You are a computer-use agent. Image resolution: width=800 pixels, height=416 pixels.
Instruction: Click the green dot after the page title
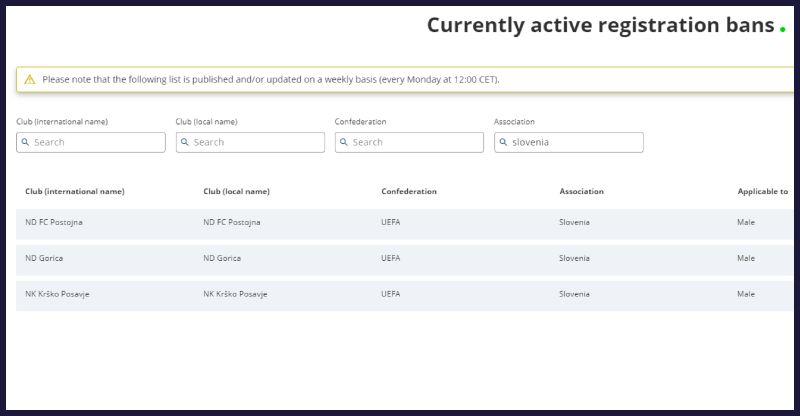(782, 28)
